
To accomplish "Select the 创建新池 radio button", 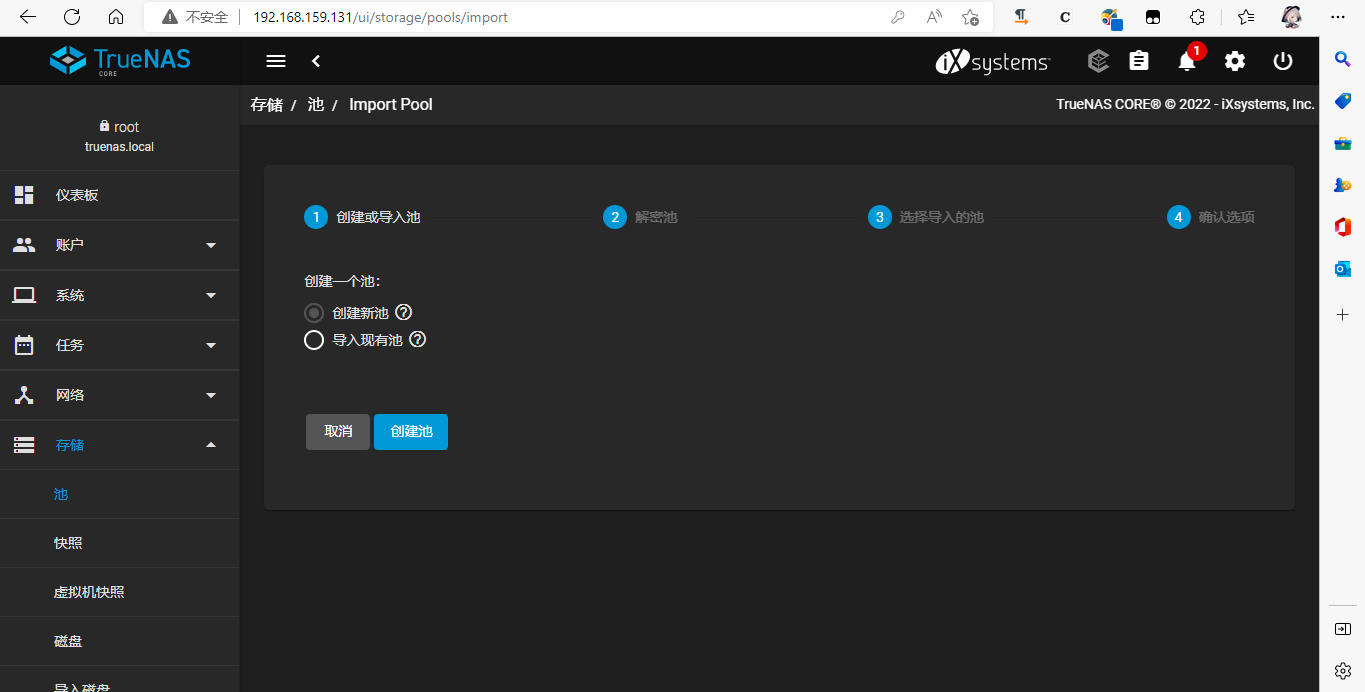I will (x=314, y=313).
